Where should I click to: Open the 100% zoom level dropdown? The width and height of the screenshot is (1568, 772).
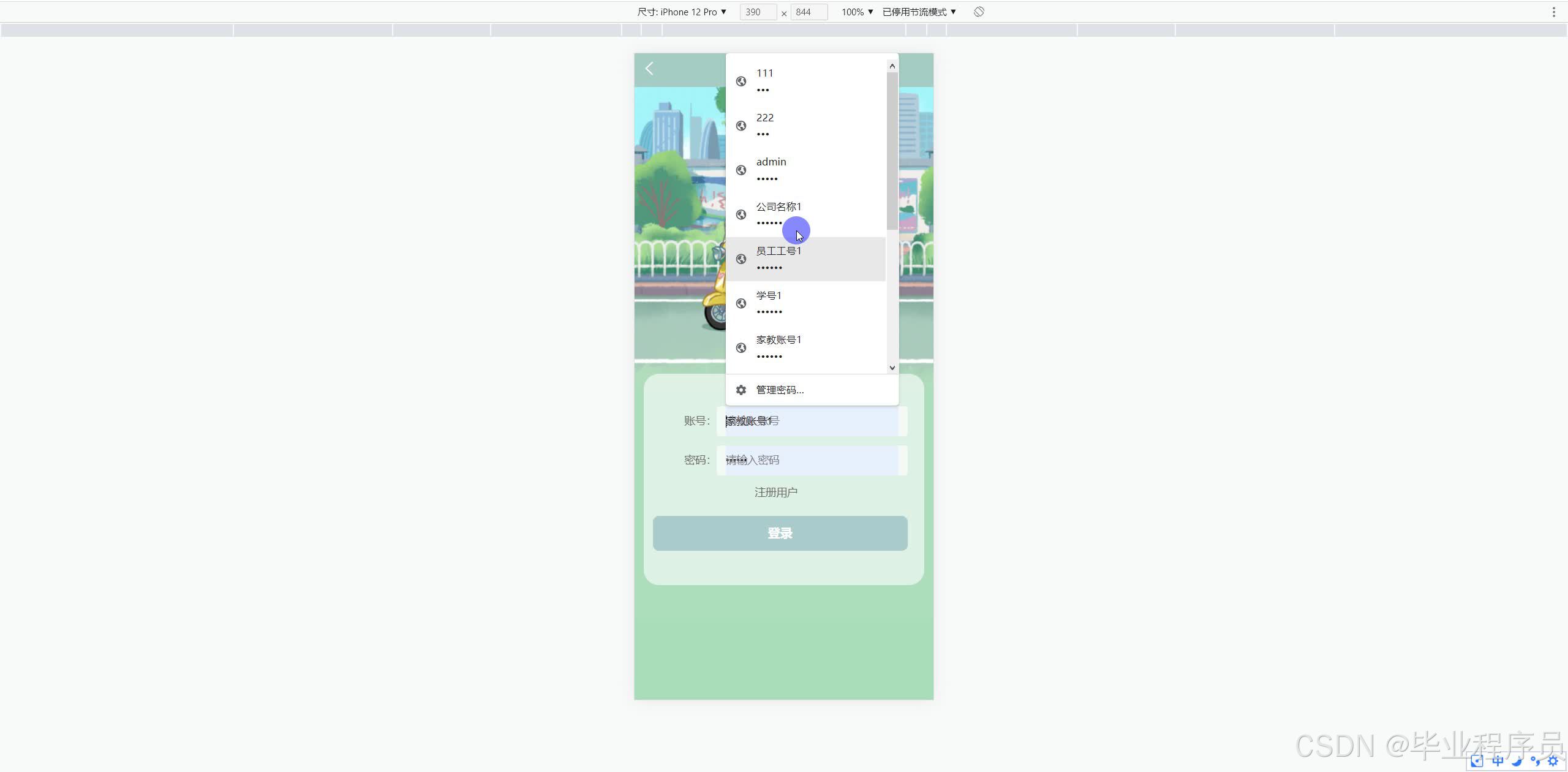tap(857, 12)
